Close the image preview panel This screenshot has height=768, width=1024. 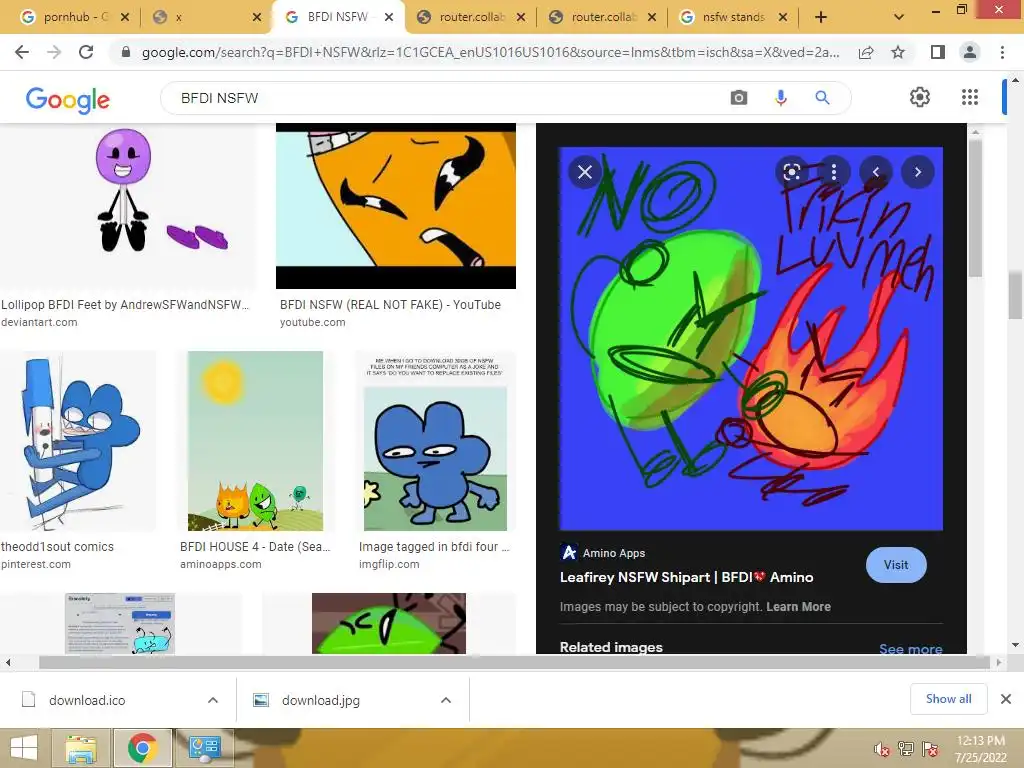(x=584, y=172)
